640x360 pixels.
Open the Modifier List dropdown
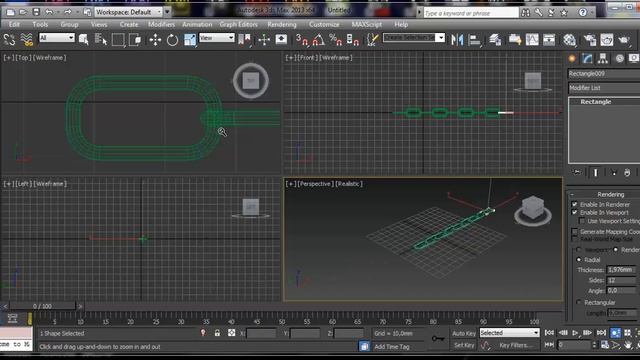[604, 88]
